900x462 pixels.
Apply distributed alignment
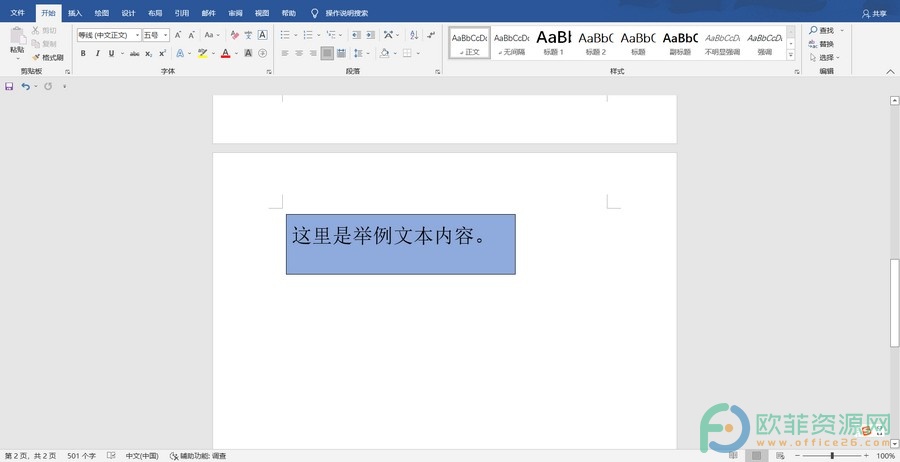click(341, 53)
